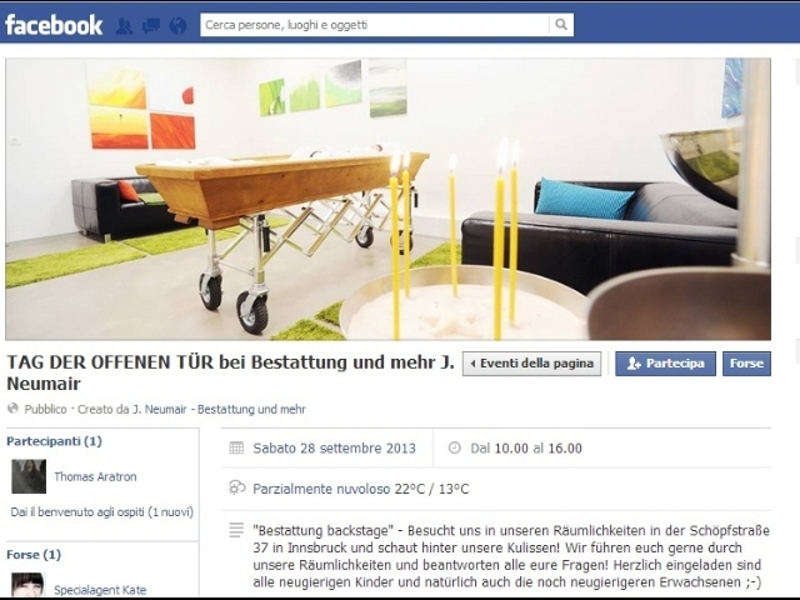
Task: Click the calendar icon beside the date
Action: click(236, 448)
